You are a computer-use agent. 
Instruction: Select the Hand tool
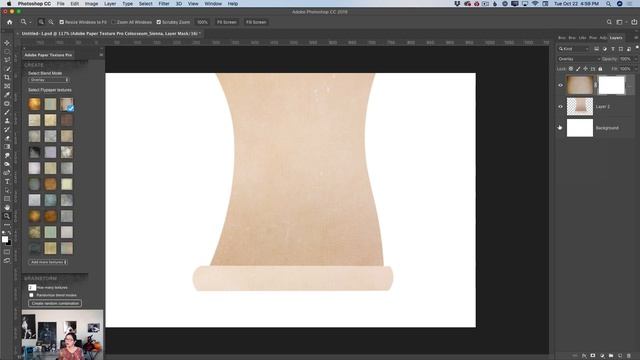click(x=7, y=207)
